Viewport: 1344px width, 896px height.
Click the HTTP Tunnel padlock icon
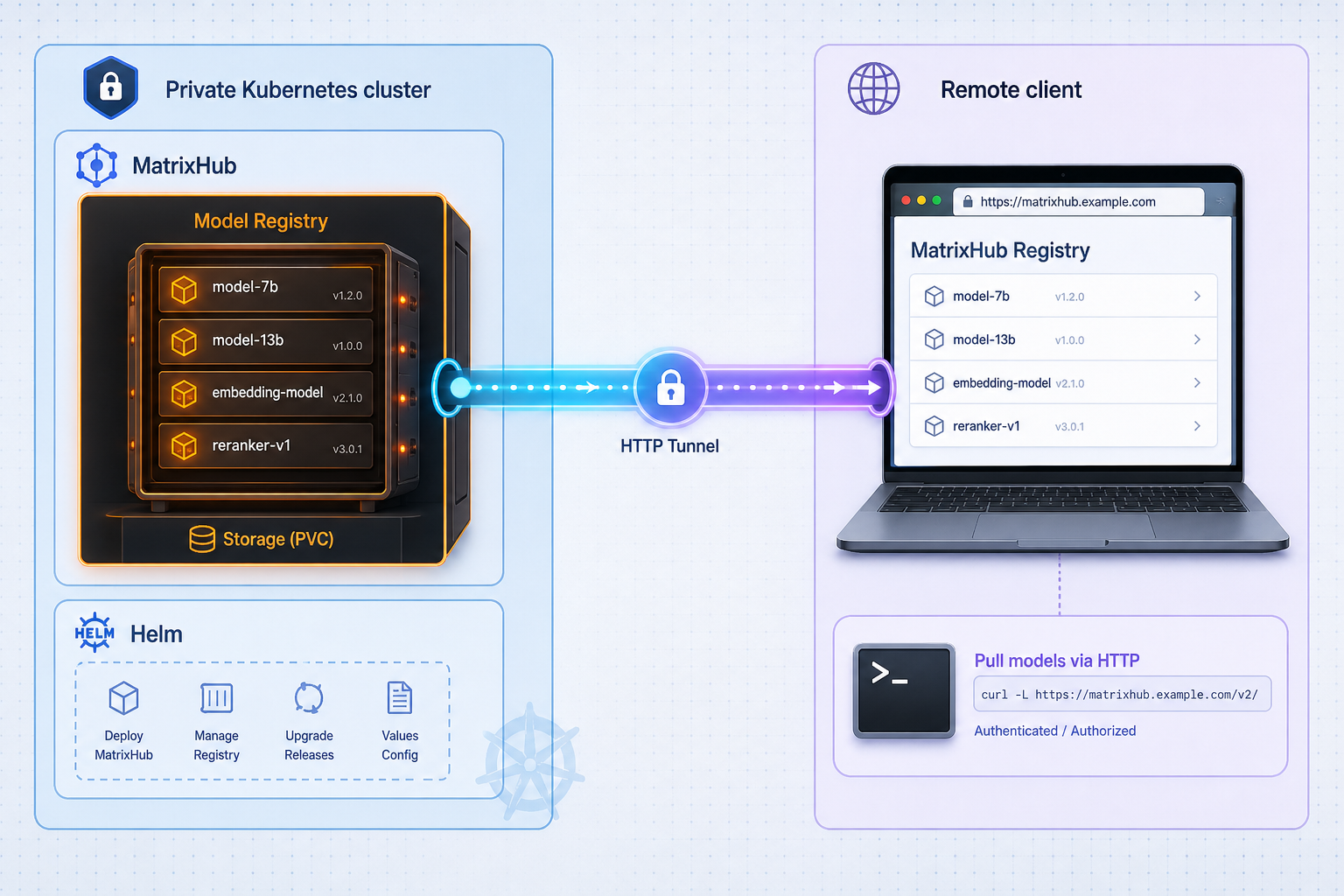point(670,388)
